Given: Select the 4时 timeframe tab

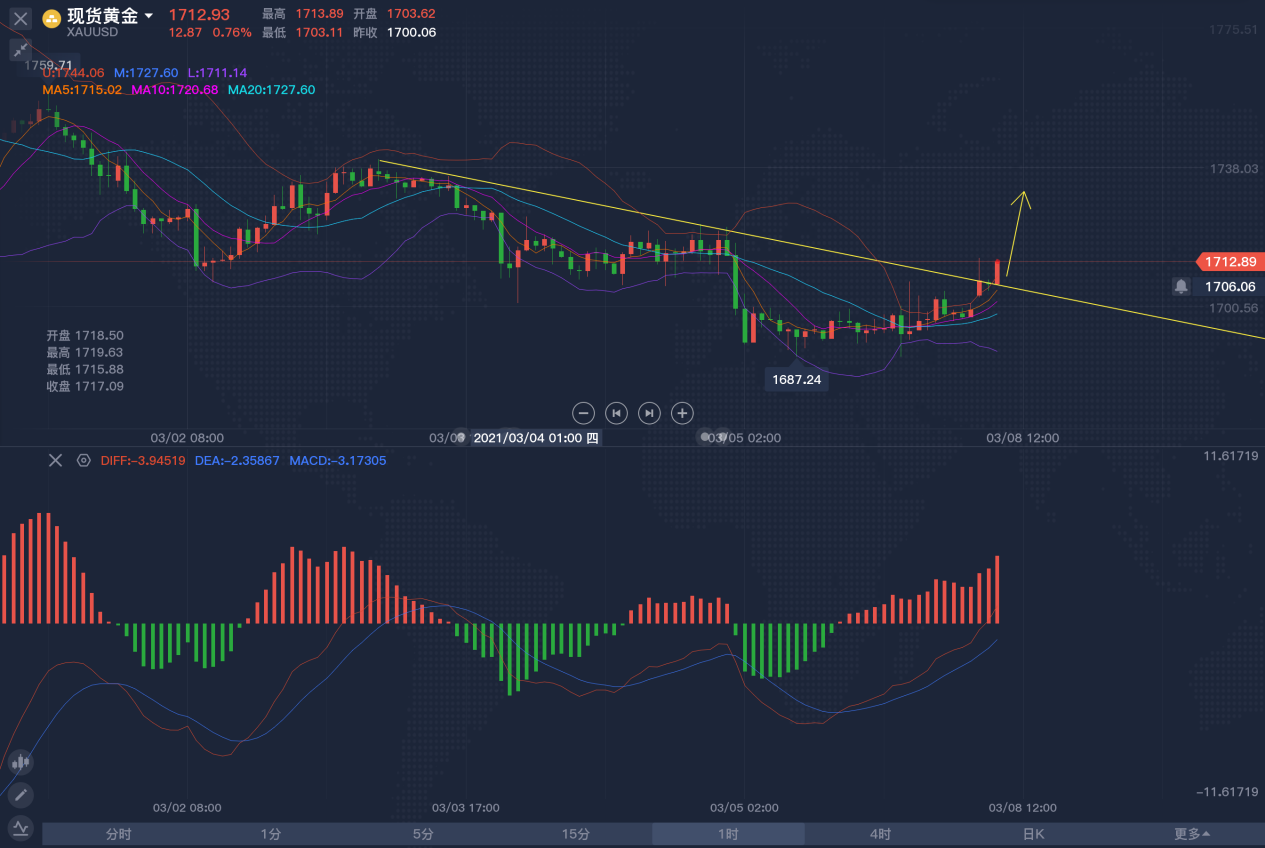Looking at the screenshot, I should (880, 834).
